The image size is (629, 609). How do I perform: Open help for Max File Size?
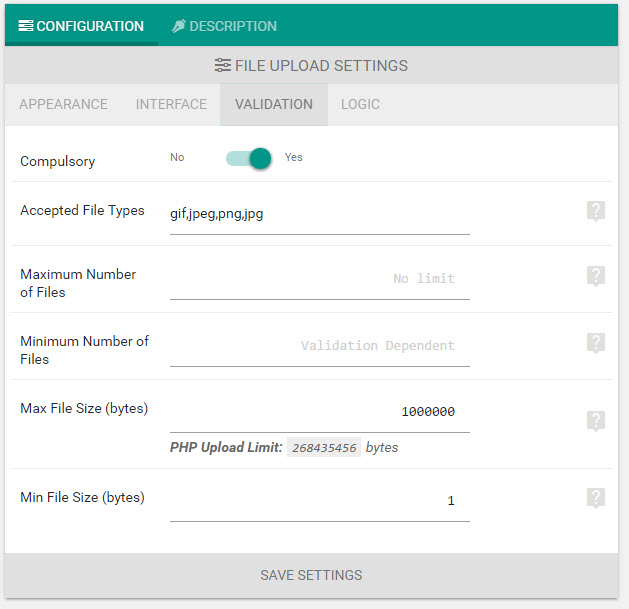point(596,421)
